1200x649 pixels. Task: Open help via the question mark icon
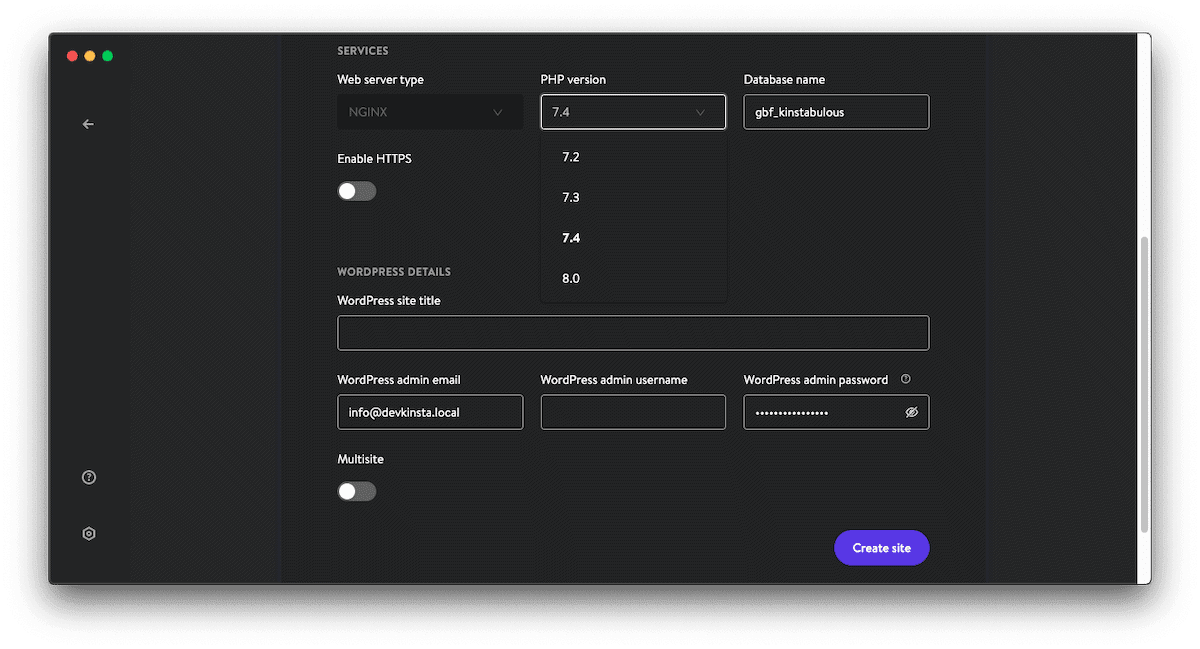pos(88,477)
